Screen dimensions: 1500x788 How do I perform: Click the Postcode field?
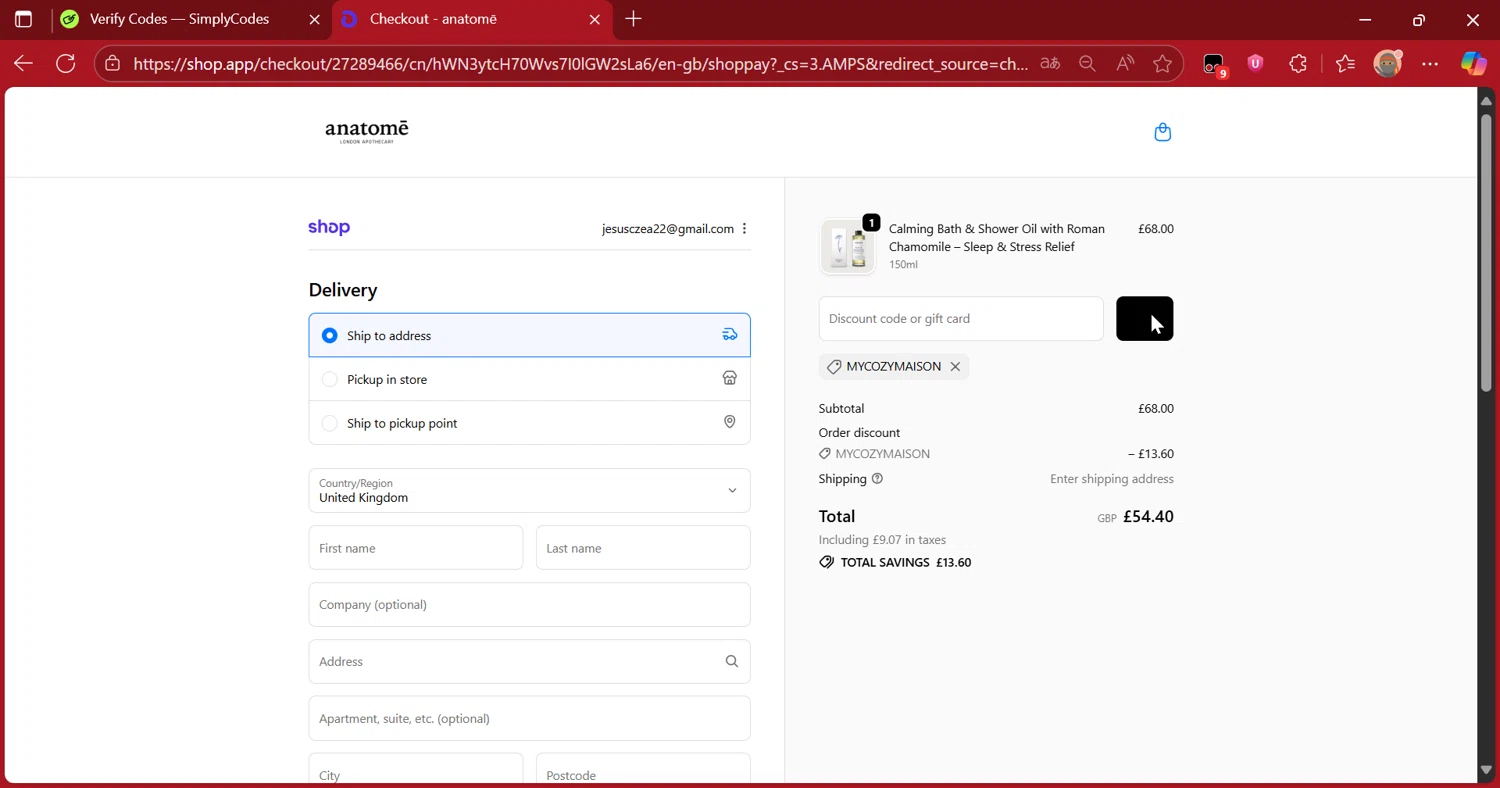(x=643, y=769)
